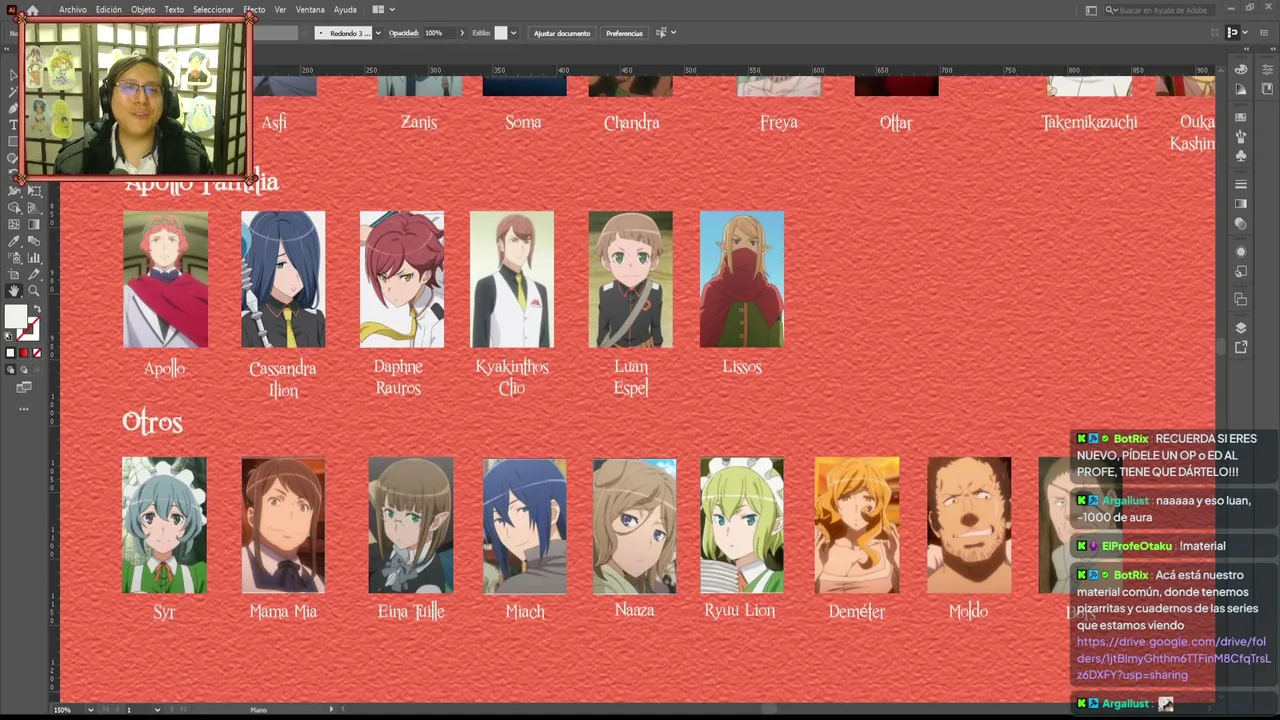Open the Gradient panel in dock
The image size is (1280, 720).
tap(1241, 205)
